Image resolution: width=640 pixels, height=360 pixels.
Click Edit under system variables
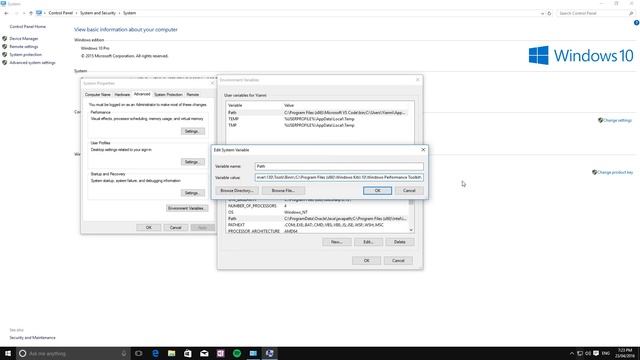coord(368,242)
